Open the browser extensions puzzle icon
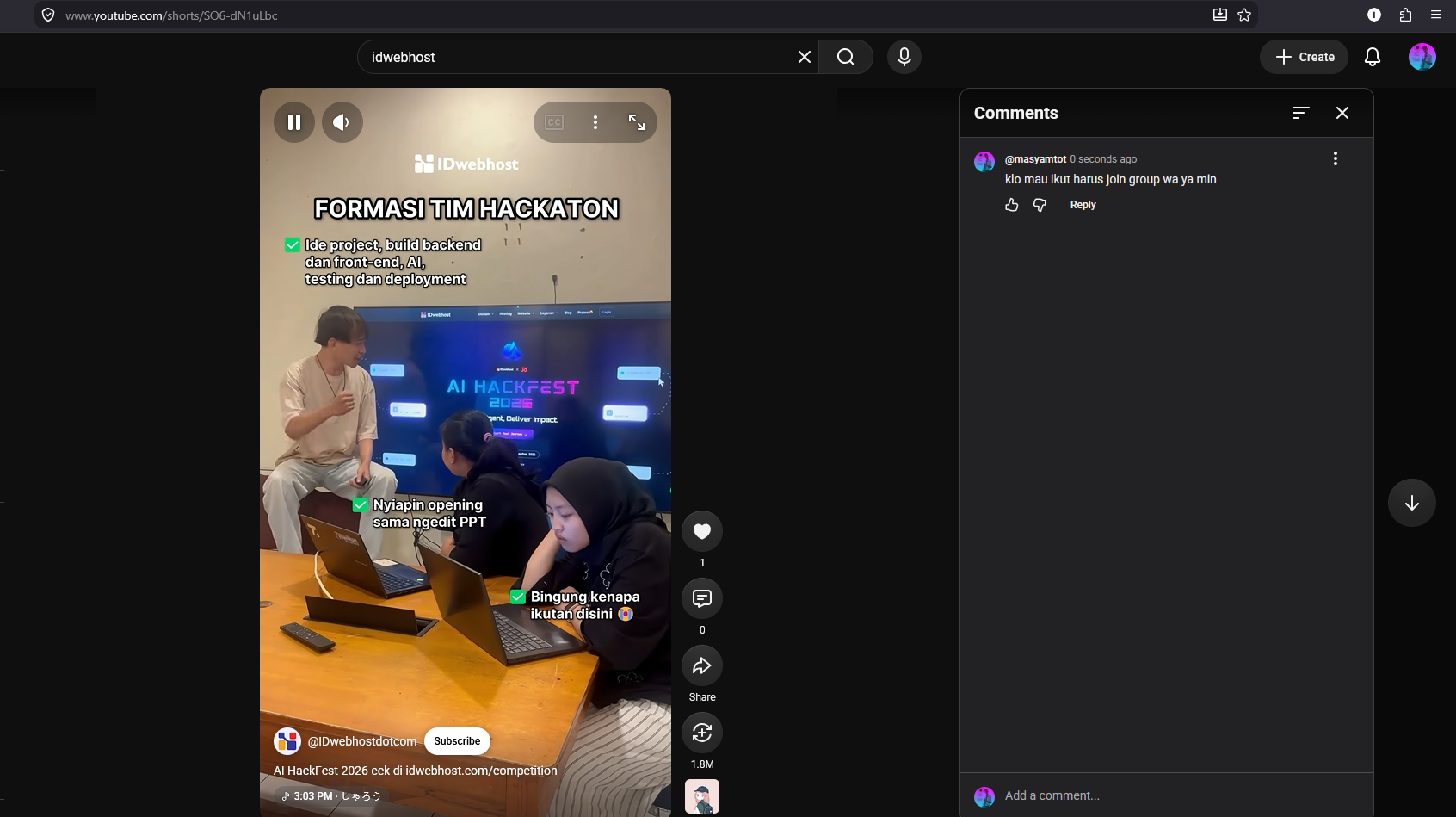Image resolution: width=1456 pixels, height=817 pixels. [1405, 15]
